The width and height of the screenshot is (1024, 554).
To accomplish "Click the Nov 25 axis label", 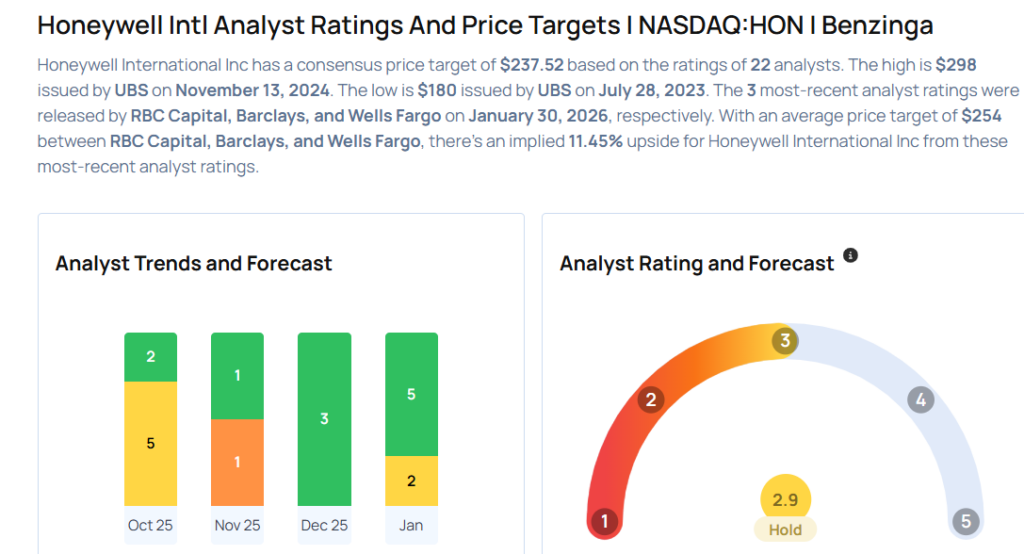I will (x=238, y=525).
